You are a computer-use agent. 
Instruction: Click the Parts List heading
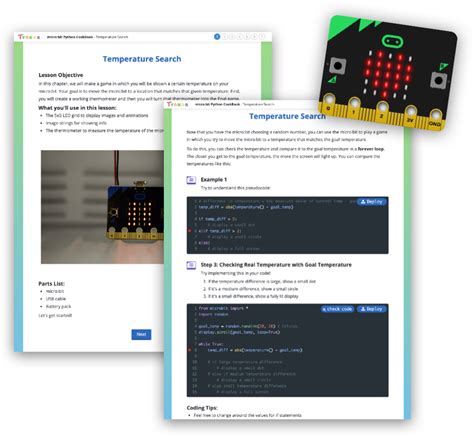[52, 284]
